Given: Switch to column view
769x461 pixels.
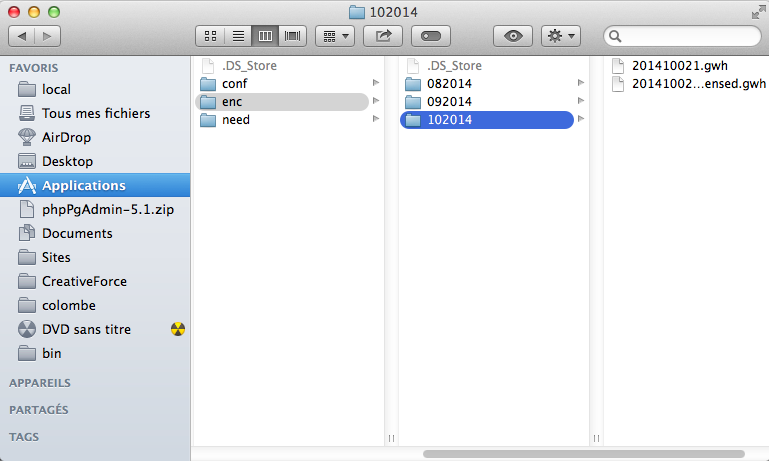Looking at the screenshot, I should 265,36.
